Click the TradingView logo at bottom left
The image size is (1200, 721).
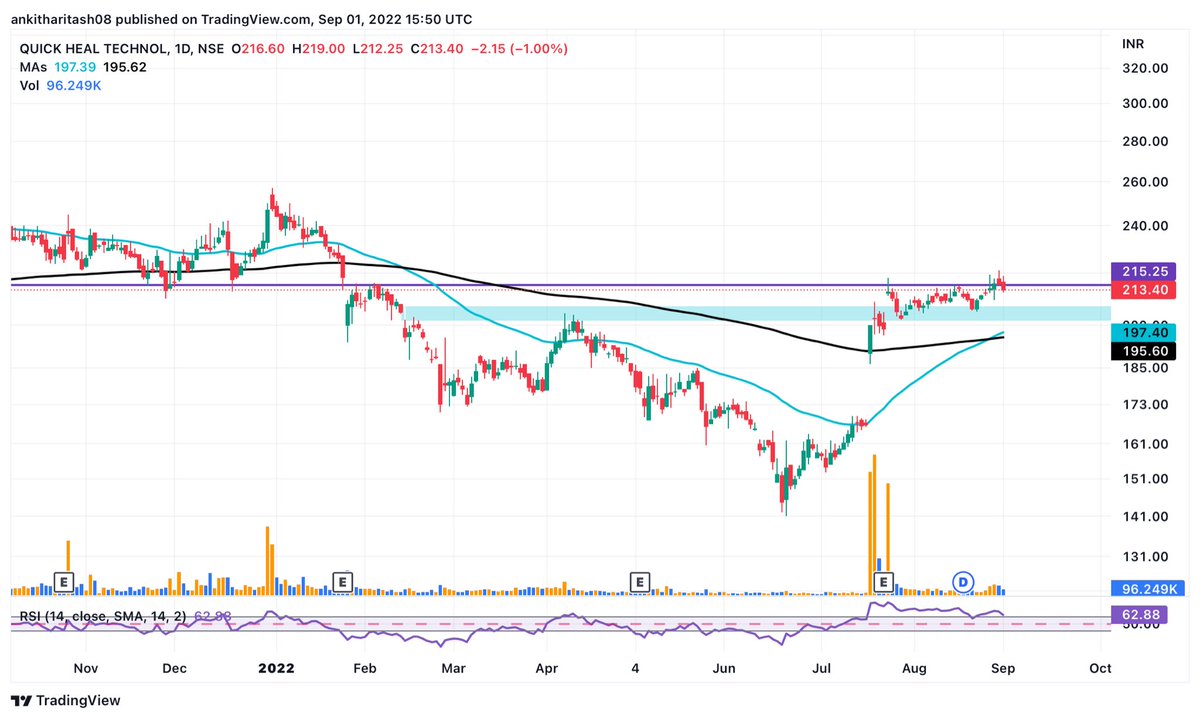[66, 701]
